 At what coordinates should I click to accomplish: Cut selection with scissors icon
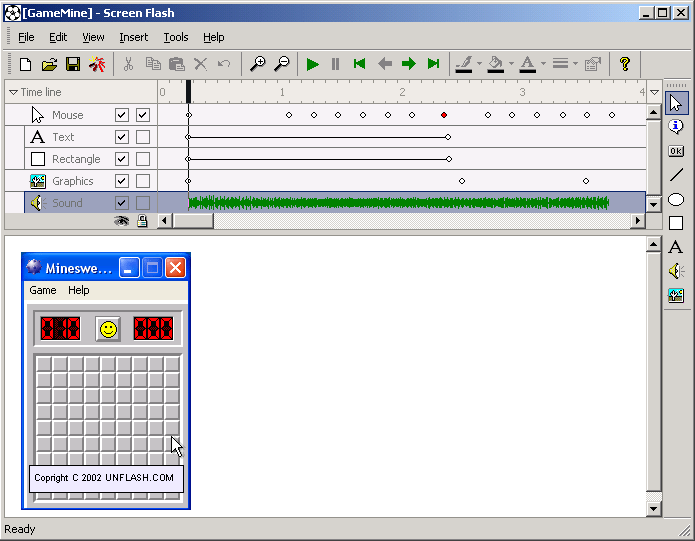pos(129,64)
